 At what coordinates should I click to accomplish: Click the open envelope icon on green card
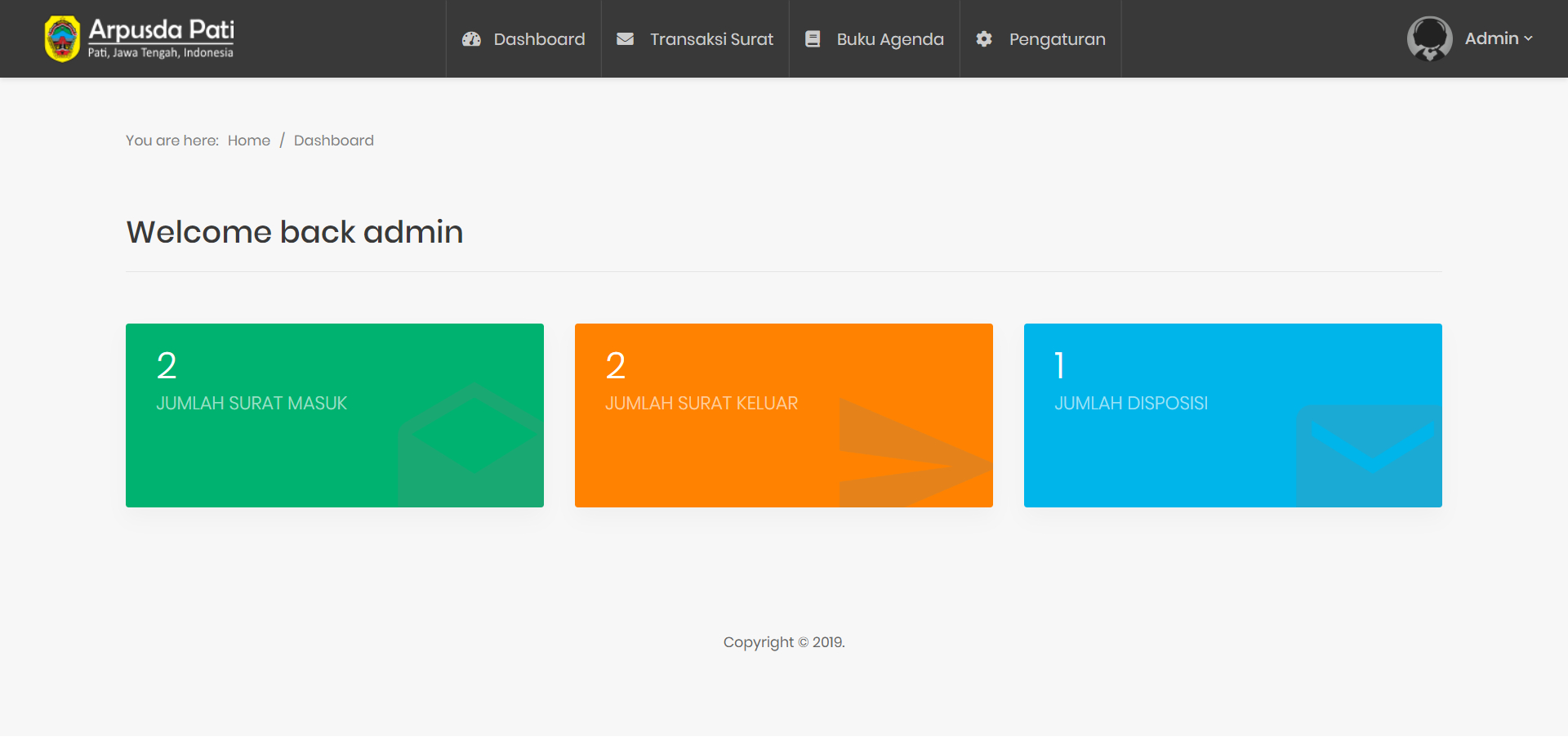(x=471, y=445)
